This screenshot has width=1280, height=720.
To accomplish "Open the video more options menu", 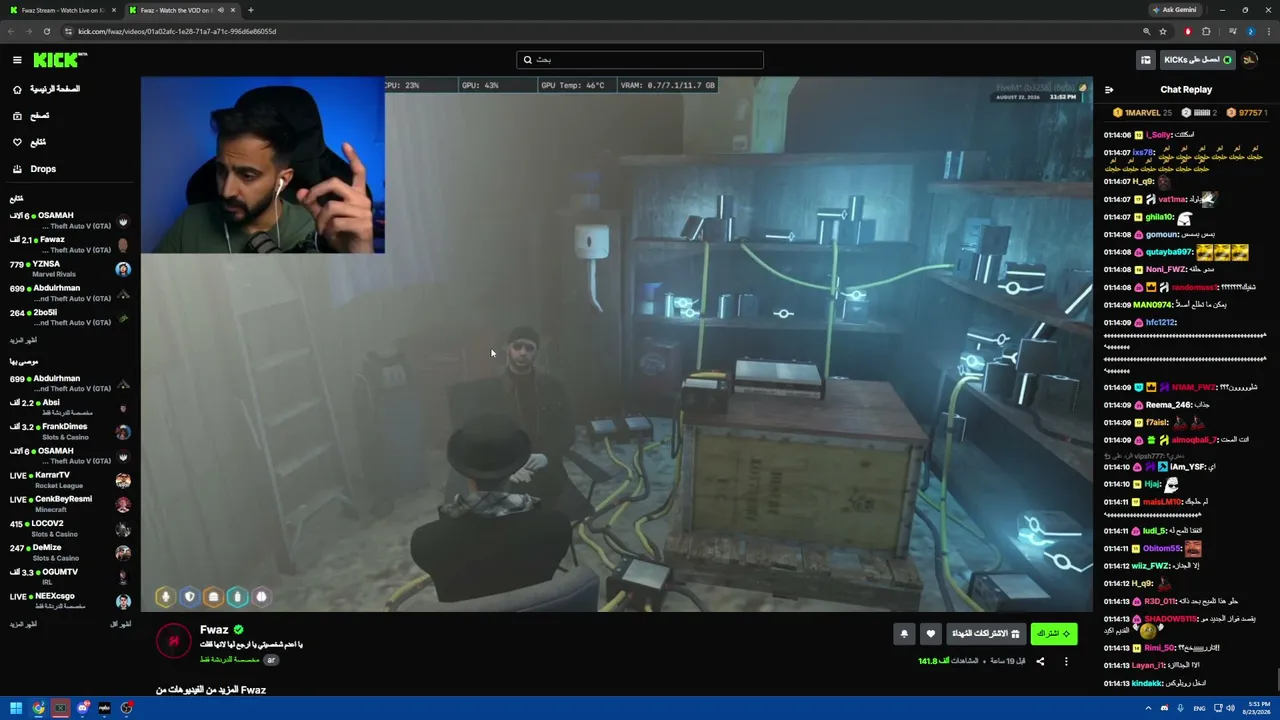I will pyautogui.click(x=1066, y=661).
